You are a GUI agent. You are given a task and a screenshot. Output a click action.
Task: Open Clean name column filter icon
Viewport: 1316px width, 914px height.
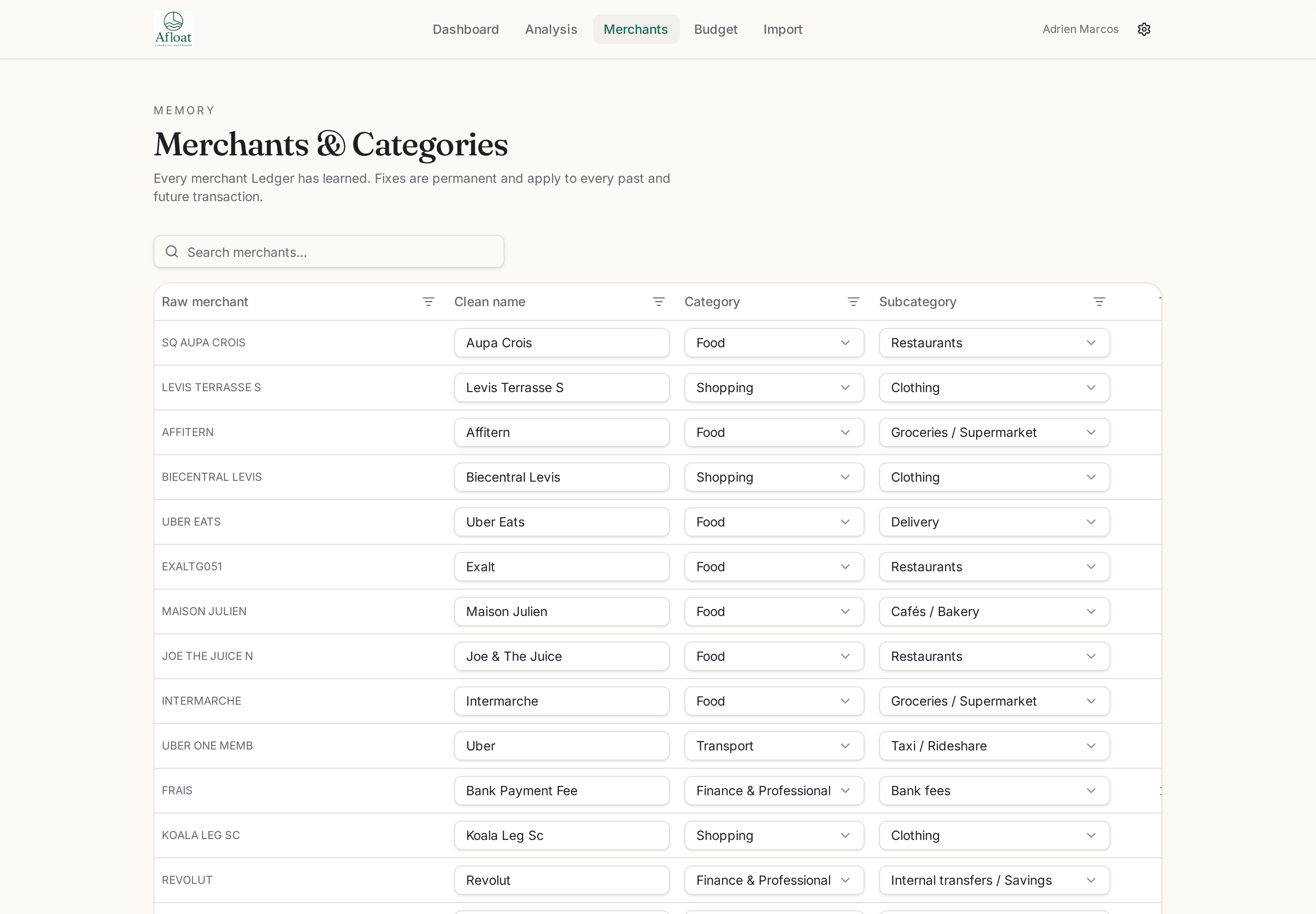pos(658,302)
